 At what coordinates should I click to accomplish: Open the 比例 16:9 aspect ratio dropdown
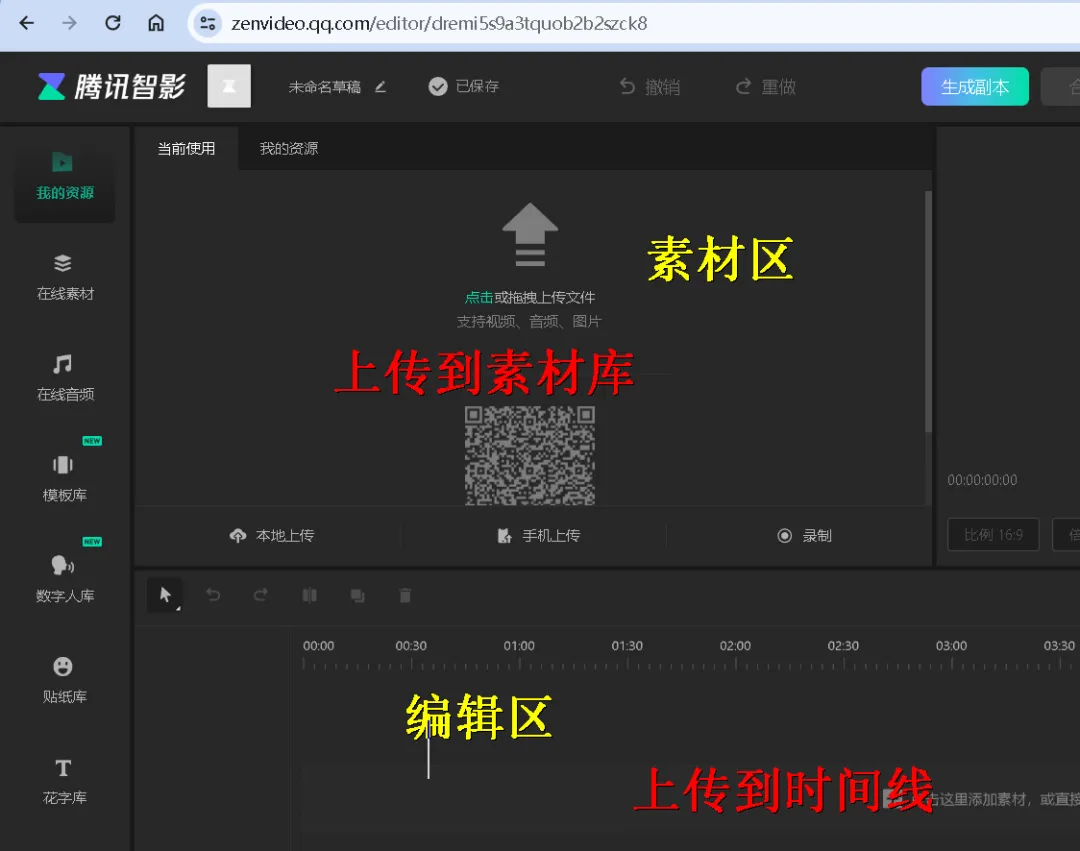tap(993, 535)
